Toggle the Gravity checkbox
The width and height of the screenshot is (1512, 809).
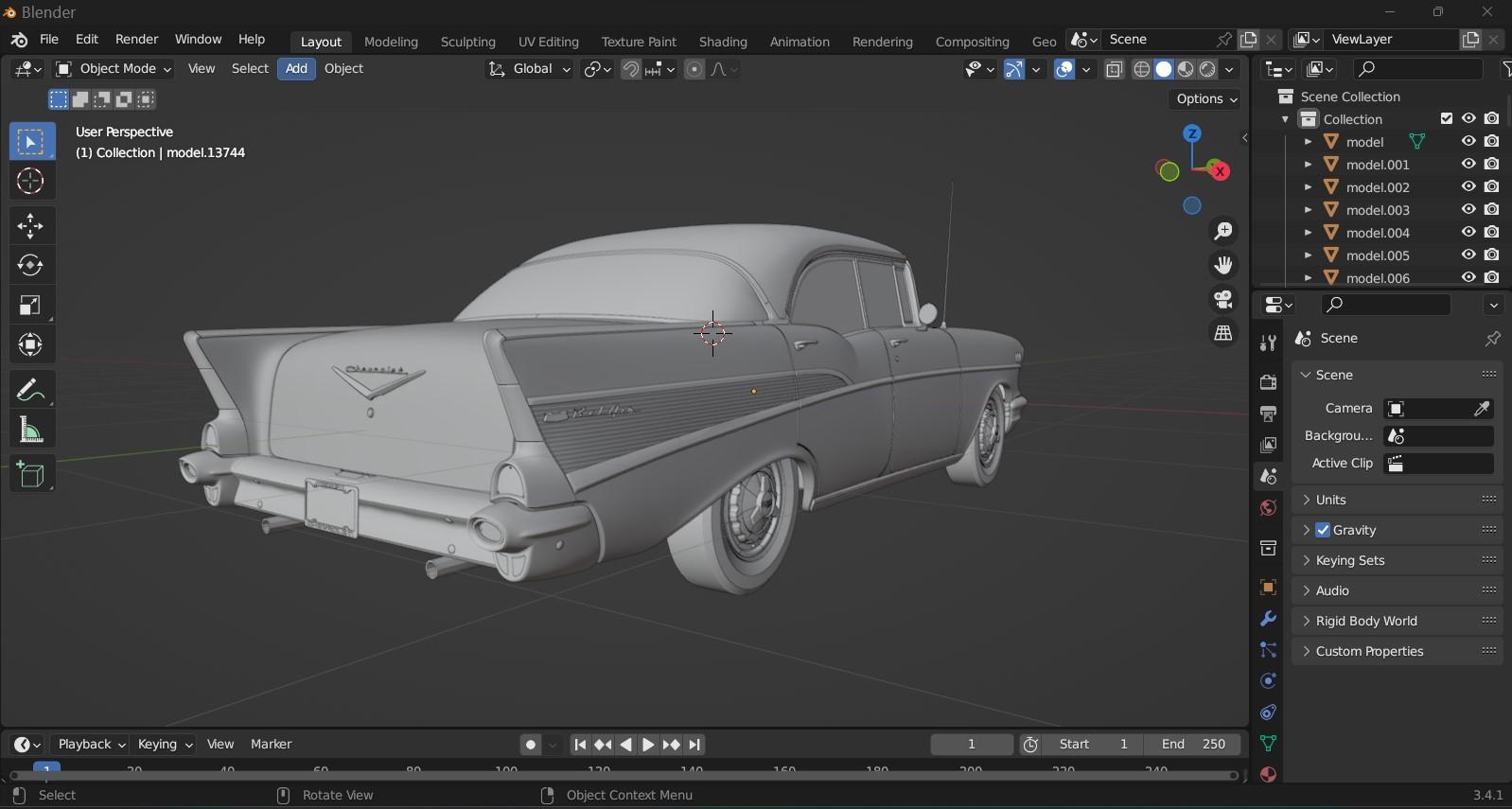[x=1323, y=530]
